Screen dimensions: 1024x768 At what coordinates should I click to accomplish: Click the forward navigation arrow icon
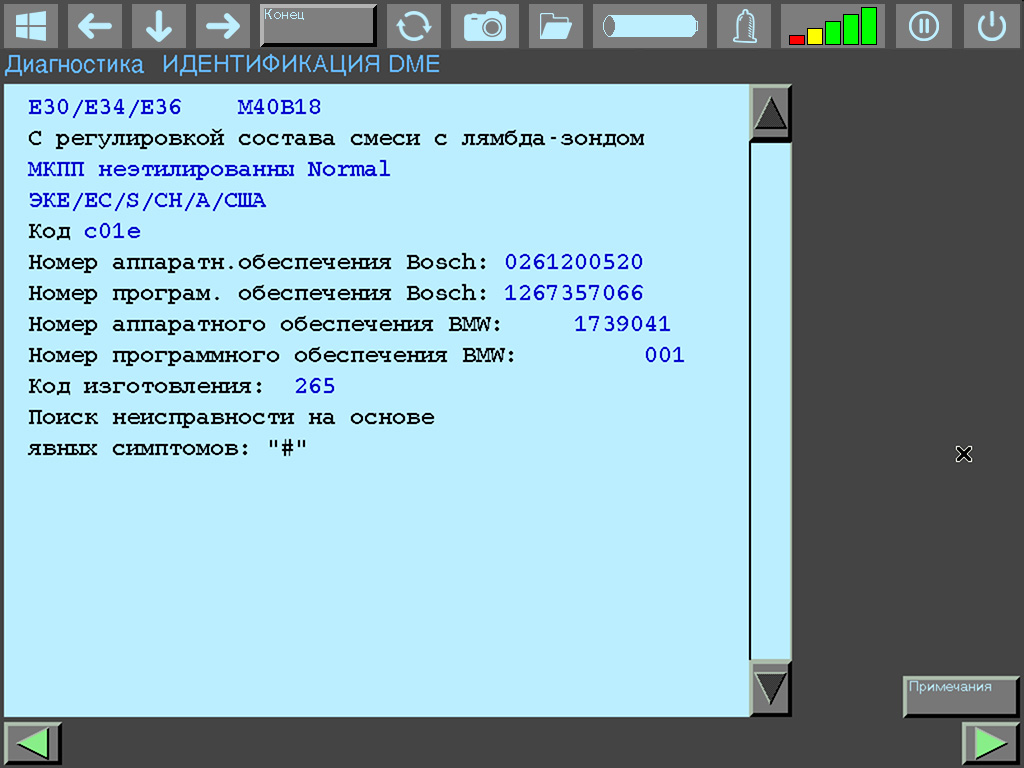222,26
